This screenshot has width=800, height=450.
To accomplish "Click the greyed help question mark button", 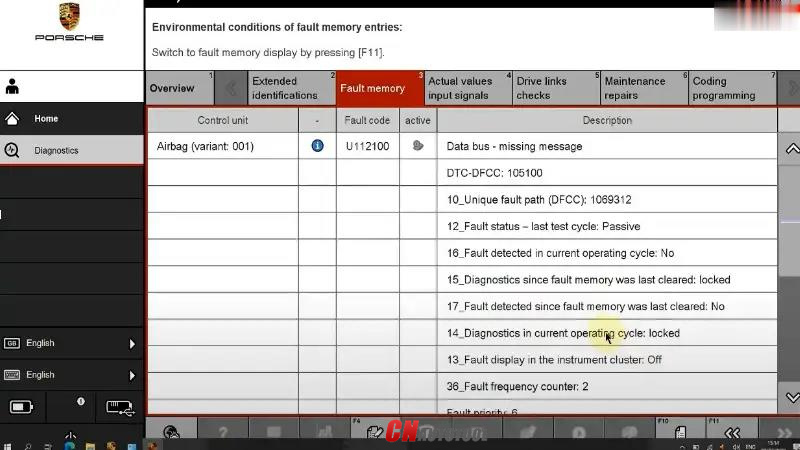I will click(x=223, y=432).
